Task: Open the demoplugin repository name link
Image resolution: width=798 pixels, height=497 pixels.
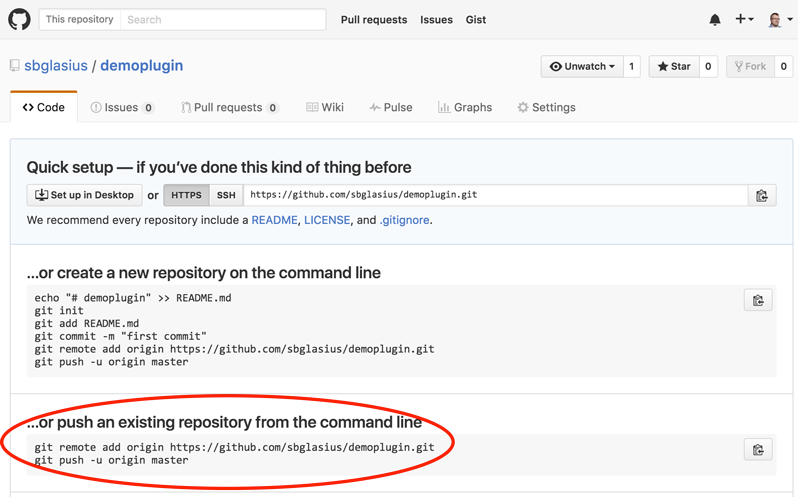Action: click(141, 66)
